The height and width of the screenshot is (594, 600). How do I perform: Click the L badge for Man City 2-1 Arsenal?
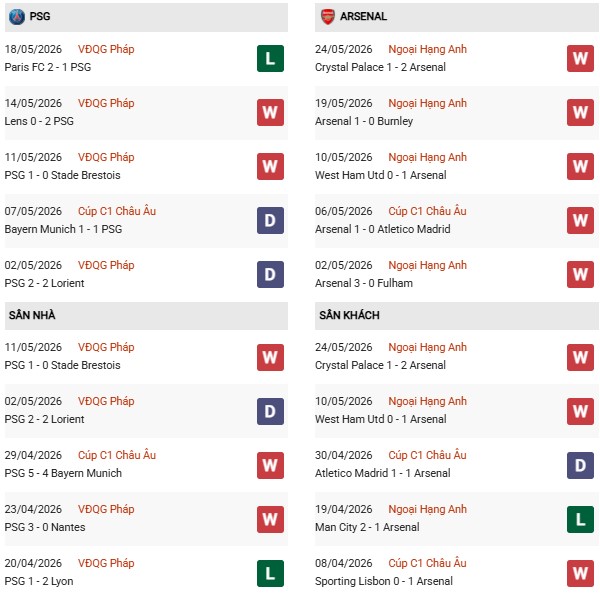click(x=580, y=519)
